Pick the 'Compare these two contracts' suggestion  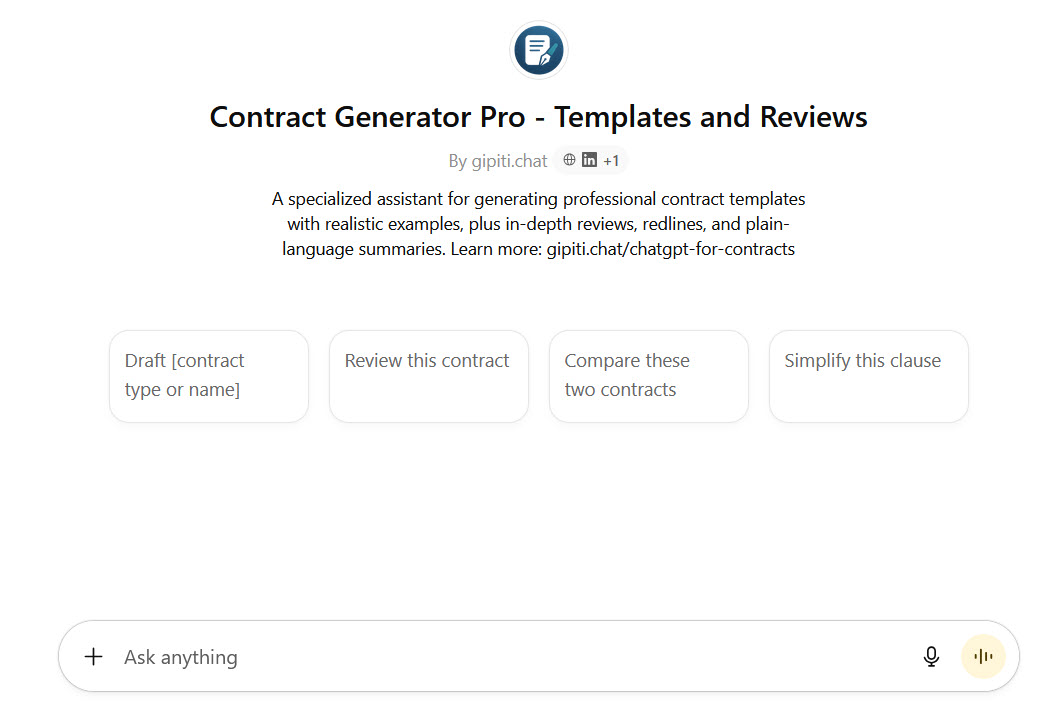coord(648,376)
